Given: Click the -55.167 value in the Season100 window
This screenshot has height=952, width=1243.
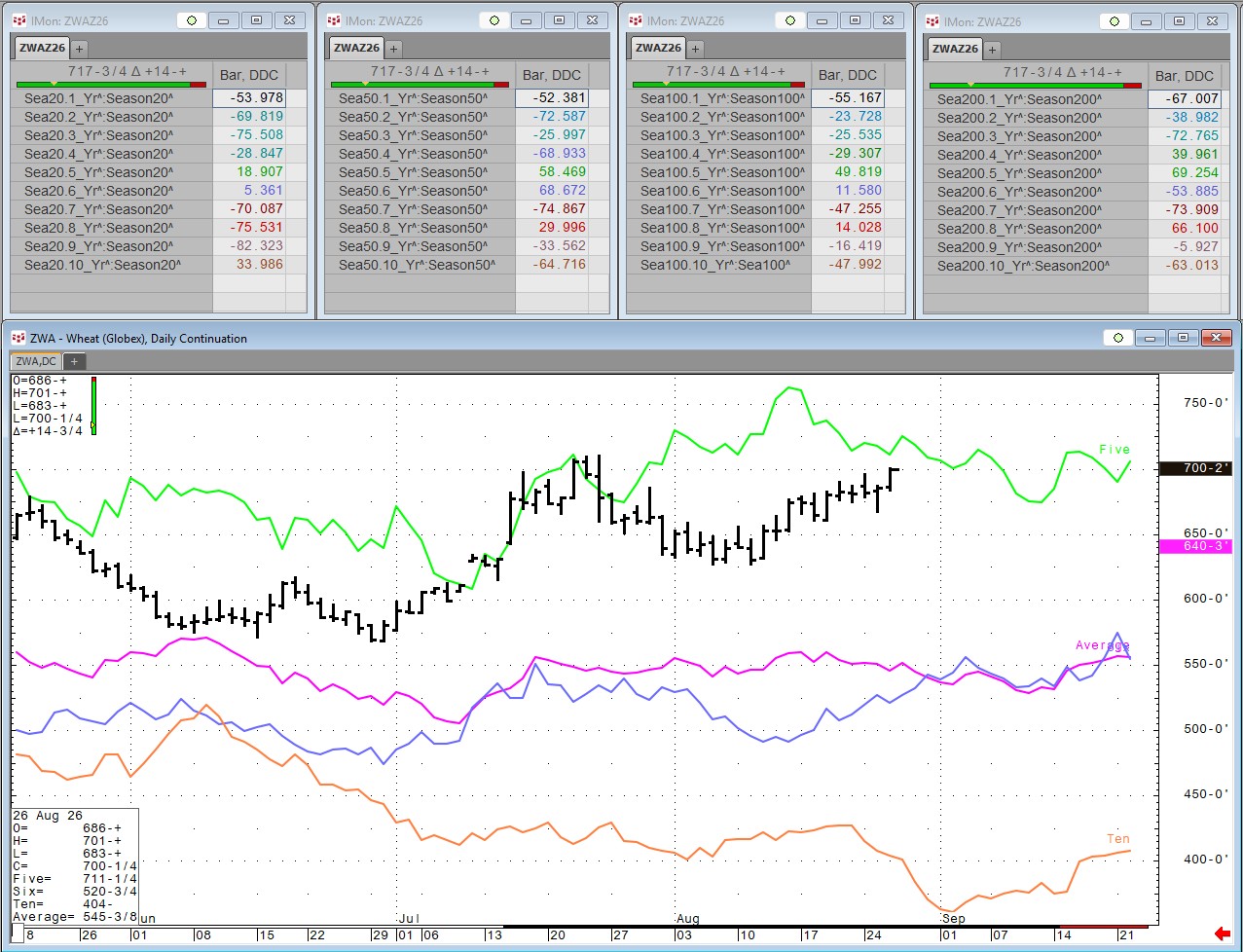Looking at the screenshot, I should pos(855,98).
